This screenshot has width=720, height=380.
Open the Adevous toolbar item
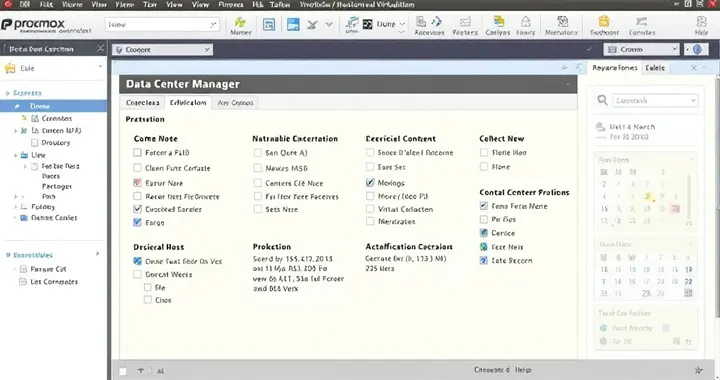point(429,26)
